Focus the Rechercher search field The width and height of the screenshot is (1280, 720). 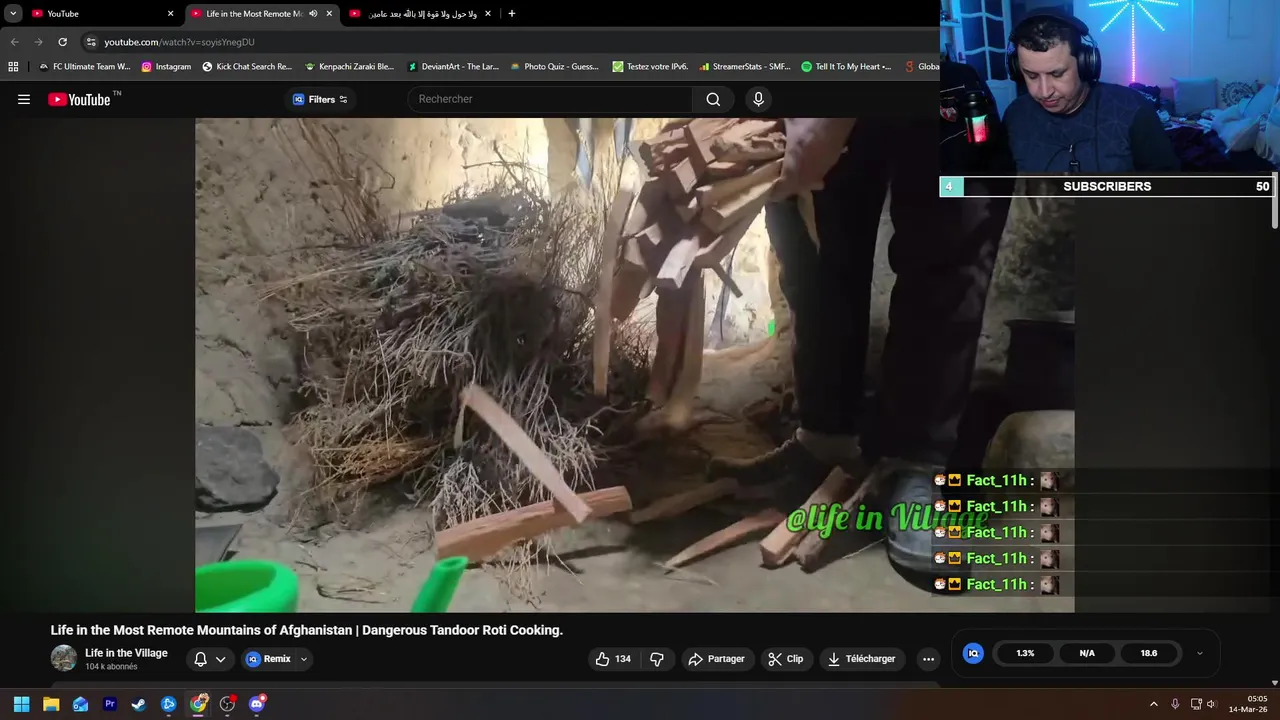[x=550, y=99]
